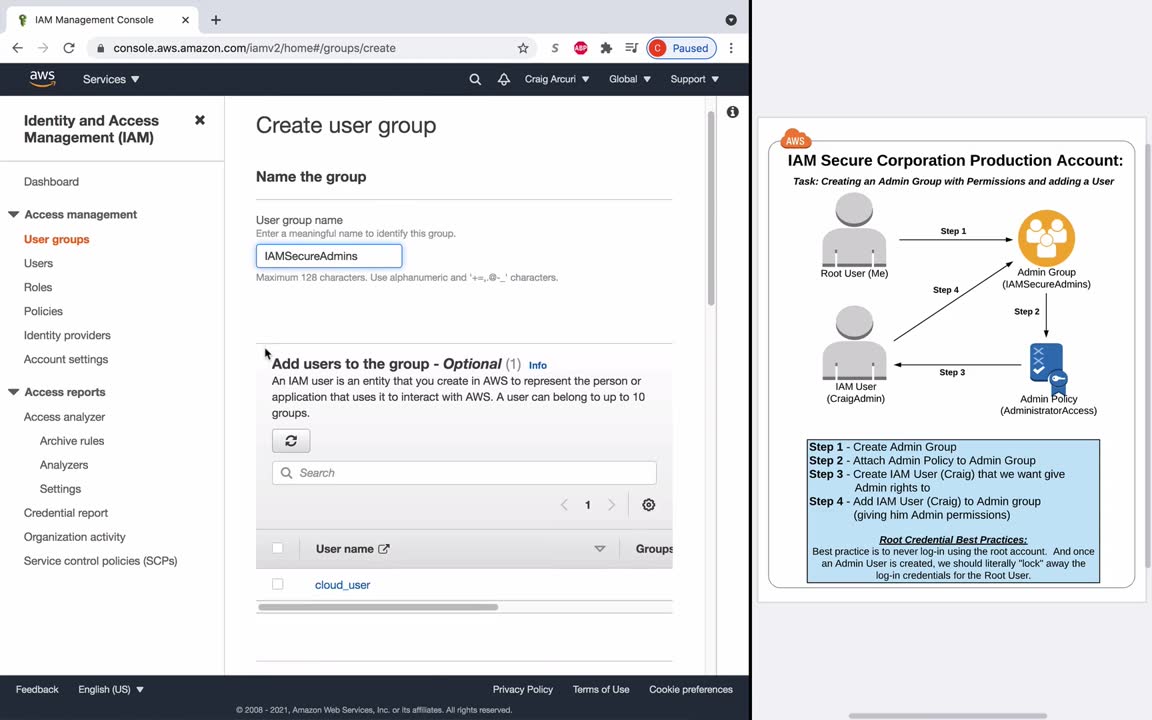Click the S extension icon in toolbar
1152x720 pixels.
point(555,48)
